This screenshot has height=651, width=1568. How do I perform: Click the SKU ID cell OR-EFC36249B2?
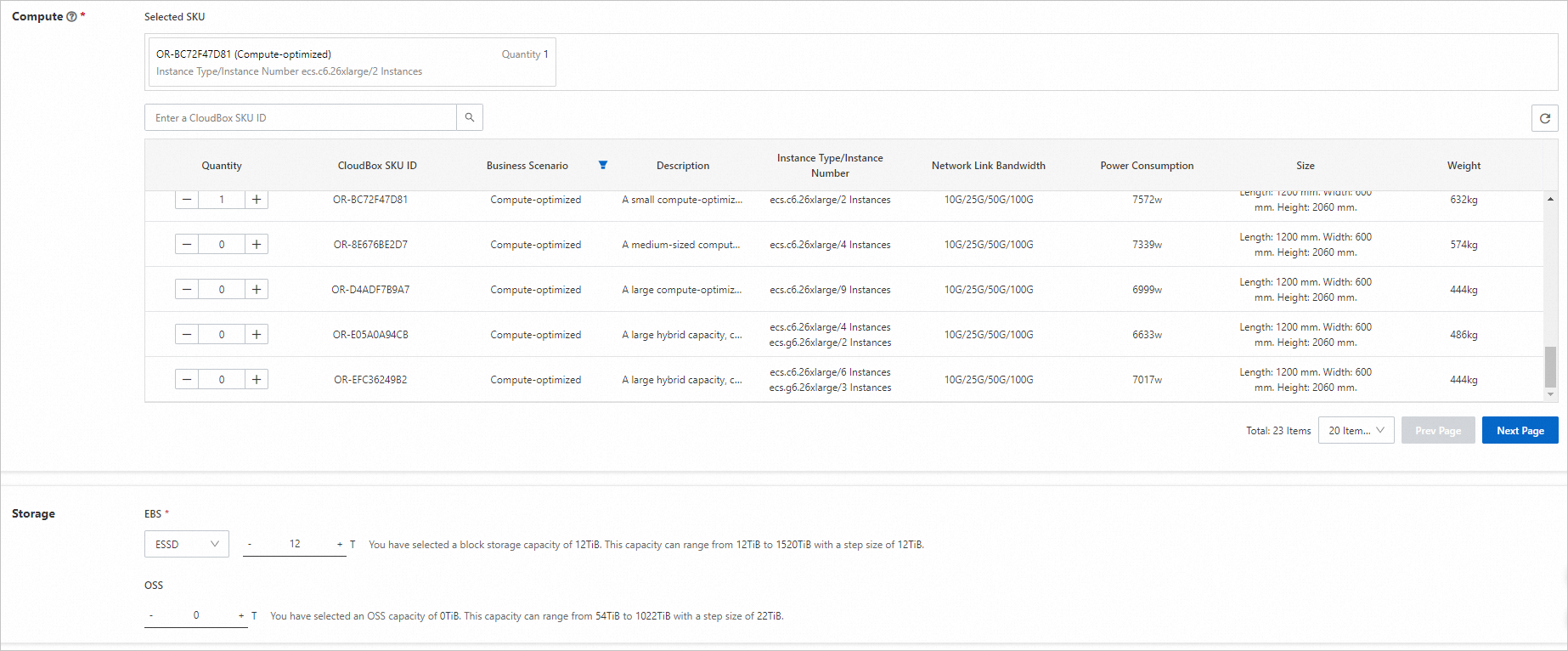pos(370,380)
